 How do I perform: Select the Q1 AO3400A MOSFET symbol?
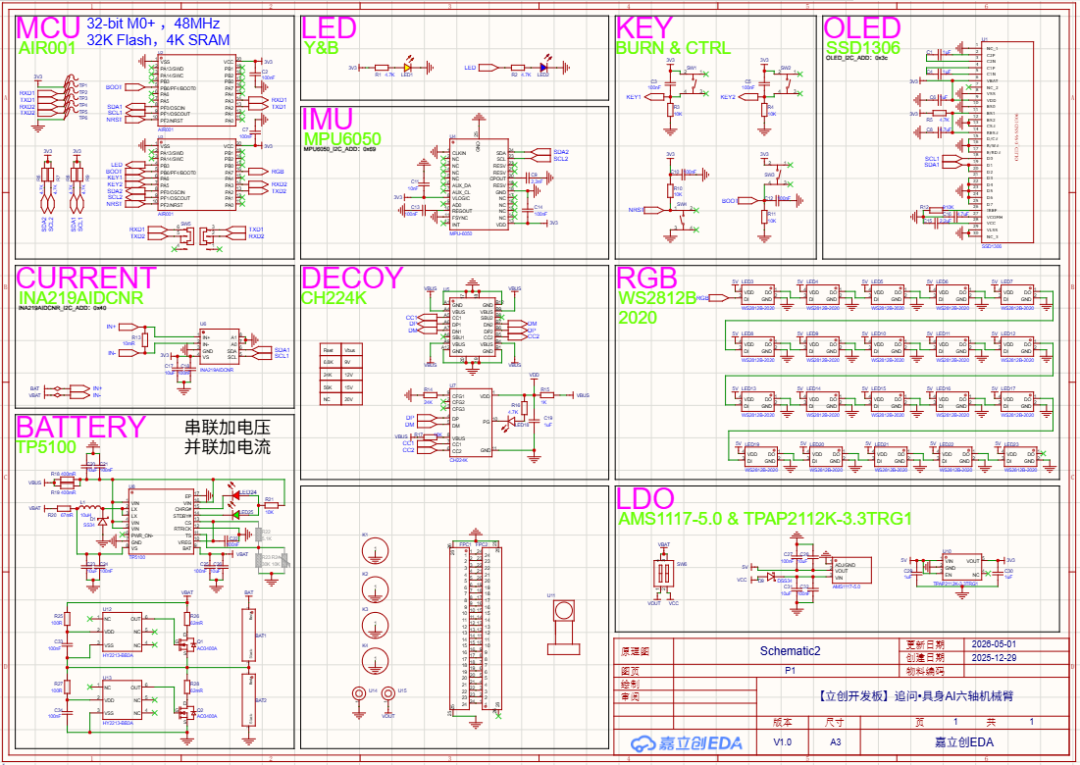tap(185, 645)
